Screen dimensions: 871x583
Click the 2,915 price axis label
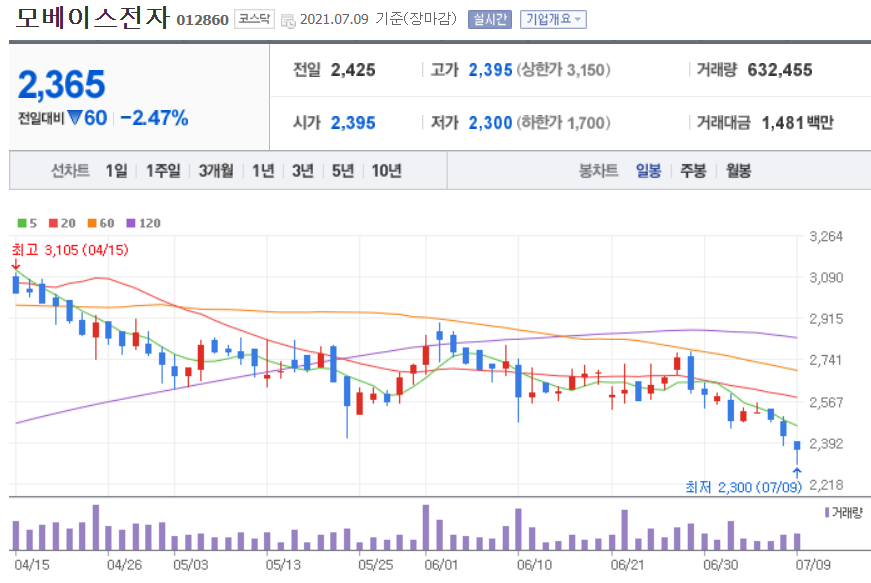coord(826,319)
